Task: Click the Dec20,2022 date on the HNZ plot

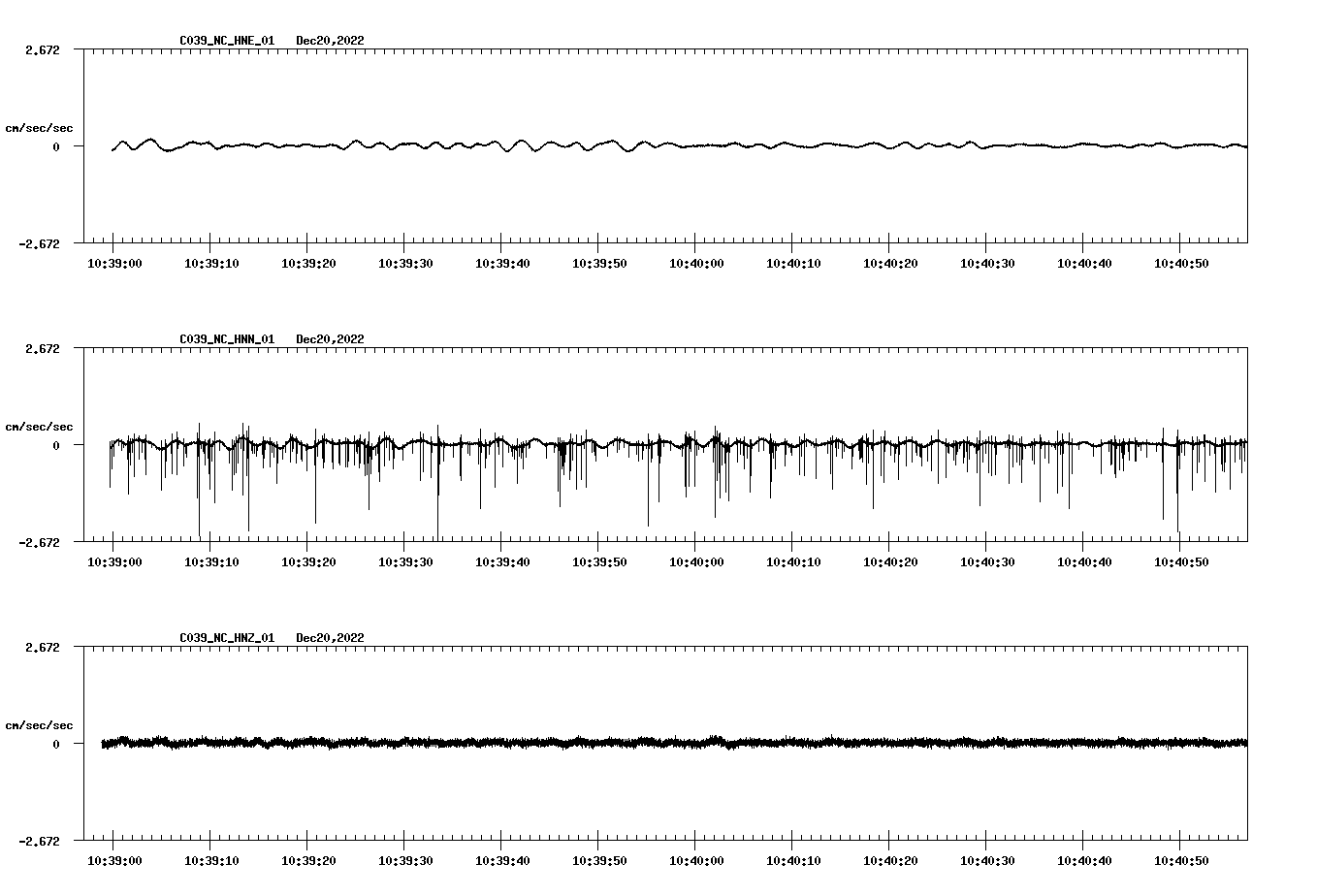Action: (331, 637)
